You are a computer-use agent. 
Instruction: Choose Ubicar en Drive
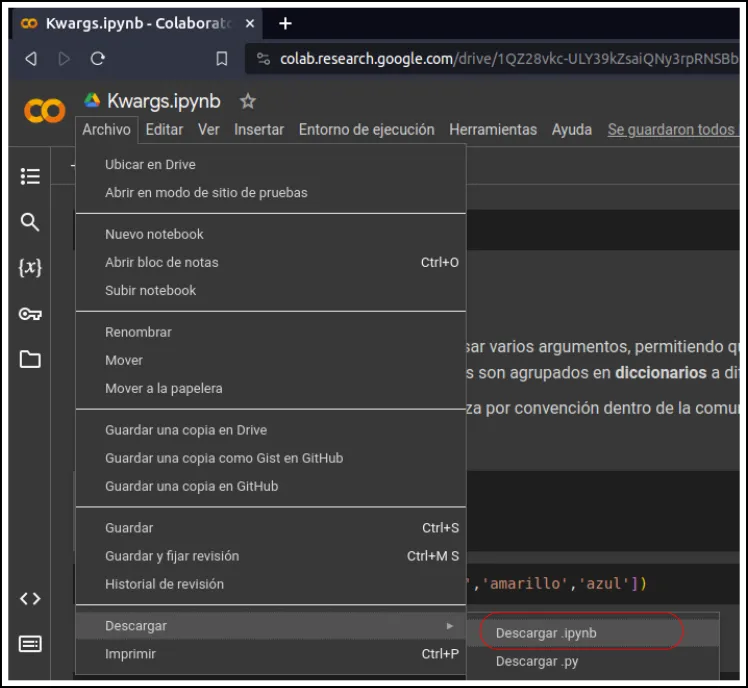click(x=271, y=165)
